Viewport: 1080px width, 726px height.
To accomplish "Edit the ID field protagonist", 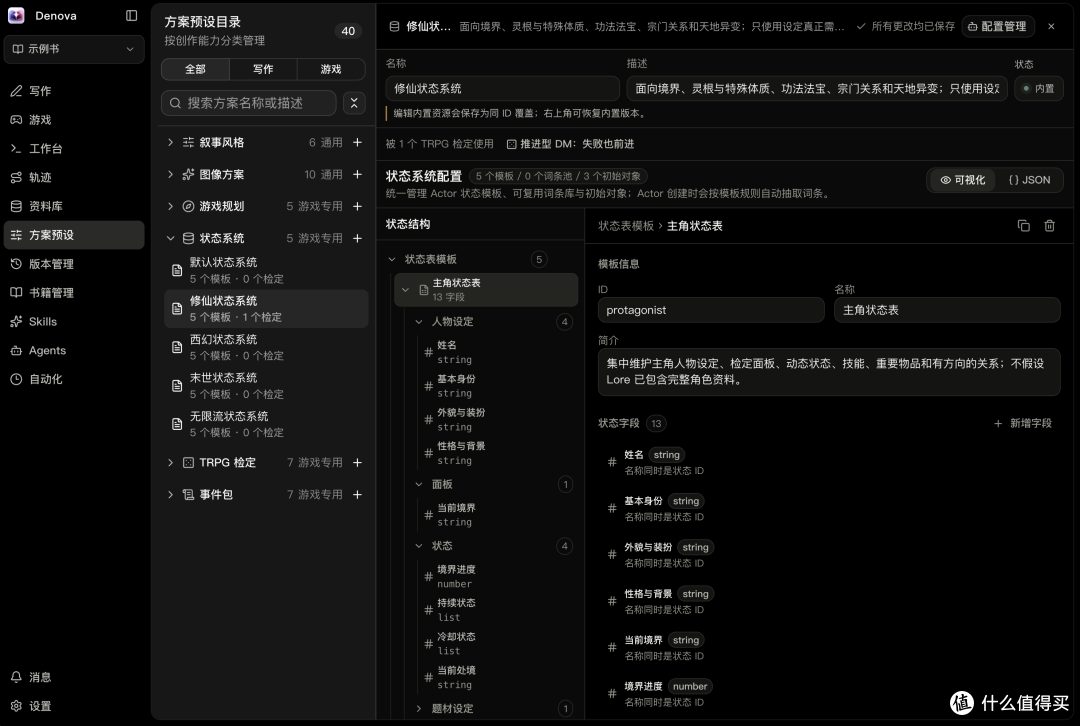I will coord(711,310).
